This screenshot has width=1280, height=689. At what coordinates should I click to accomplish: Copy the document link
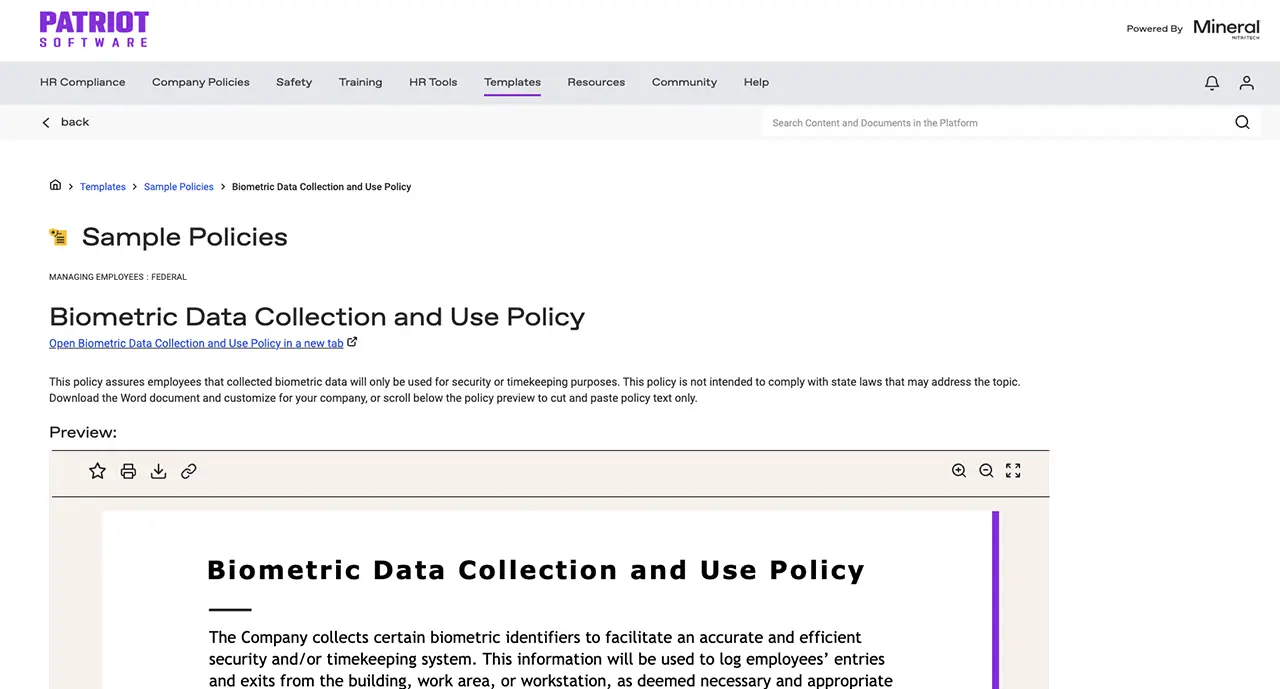(x=188, y=471)
